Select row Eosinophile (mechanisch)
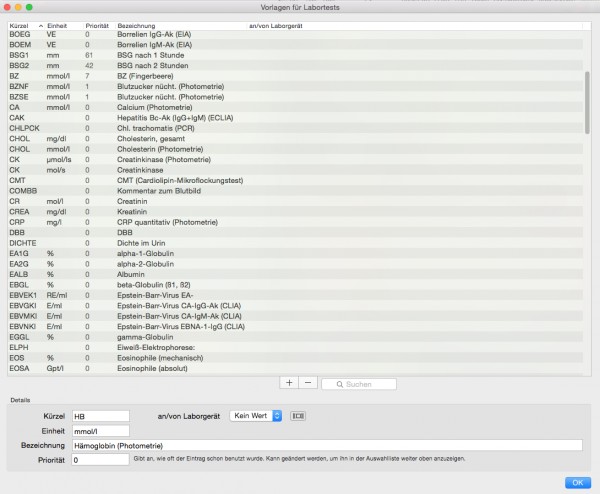 click(x=295, y=358)
